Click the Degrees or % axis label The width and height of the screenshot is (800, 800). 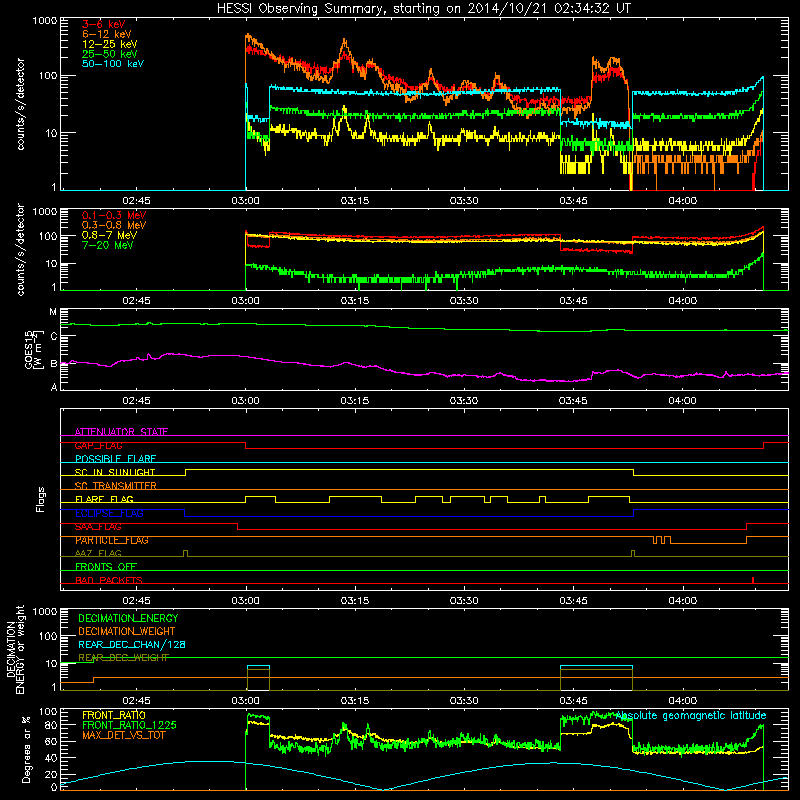pyautogui.click(x=27, y=749)
